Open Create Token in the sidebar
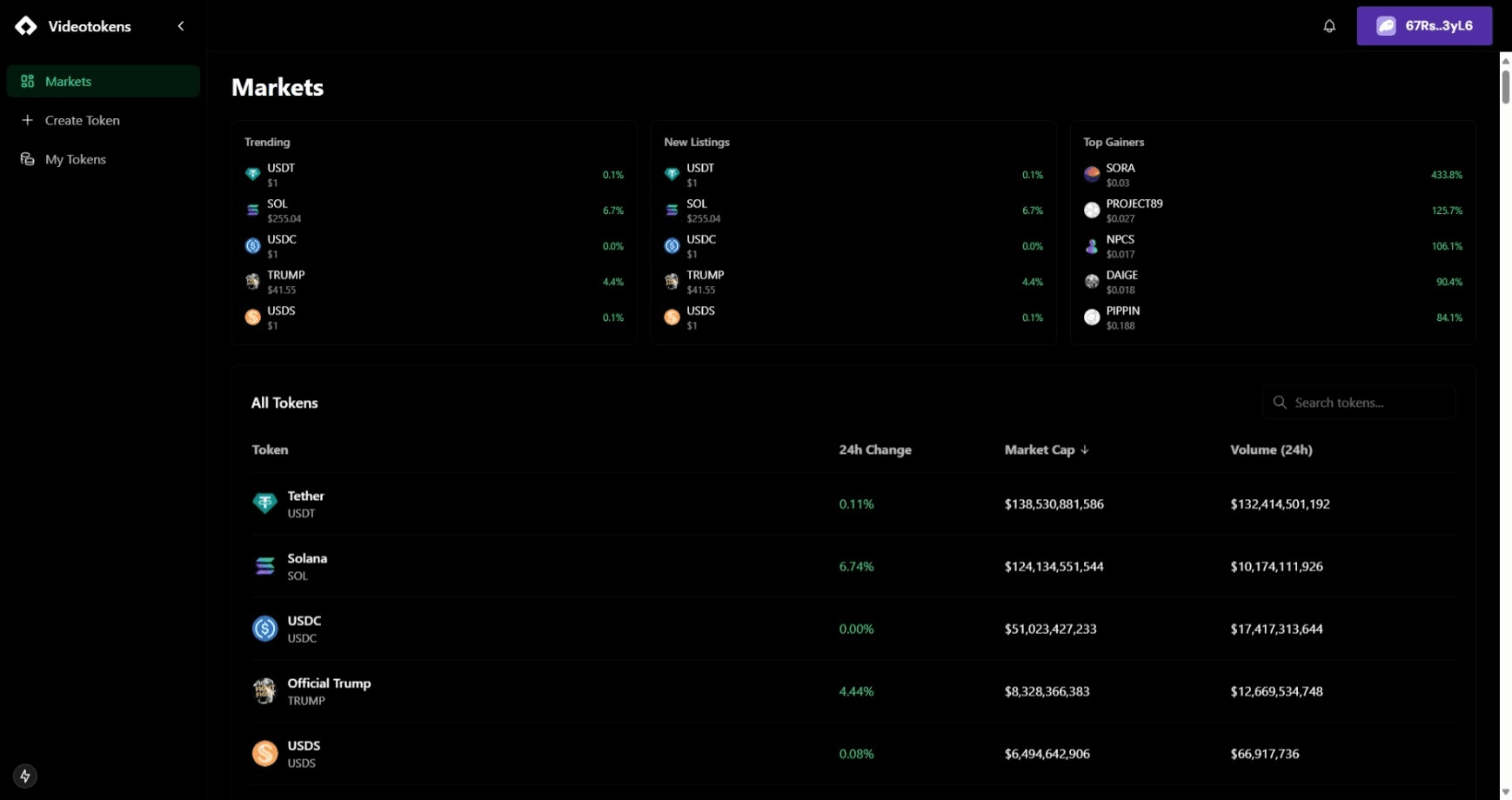The image size is (1512, 800). pos(104,120)
